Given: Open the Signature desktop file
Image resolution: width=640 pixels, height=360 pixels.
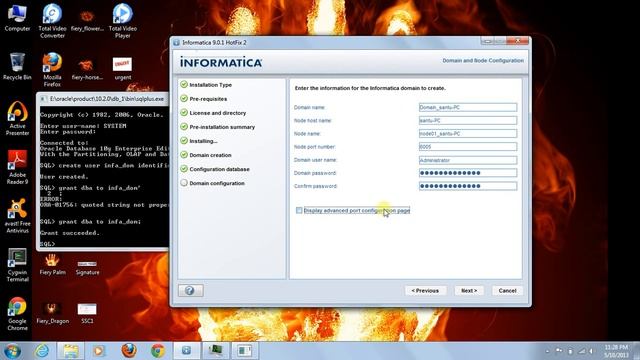Looking at the screenshot, I should pos(87,267).
